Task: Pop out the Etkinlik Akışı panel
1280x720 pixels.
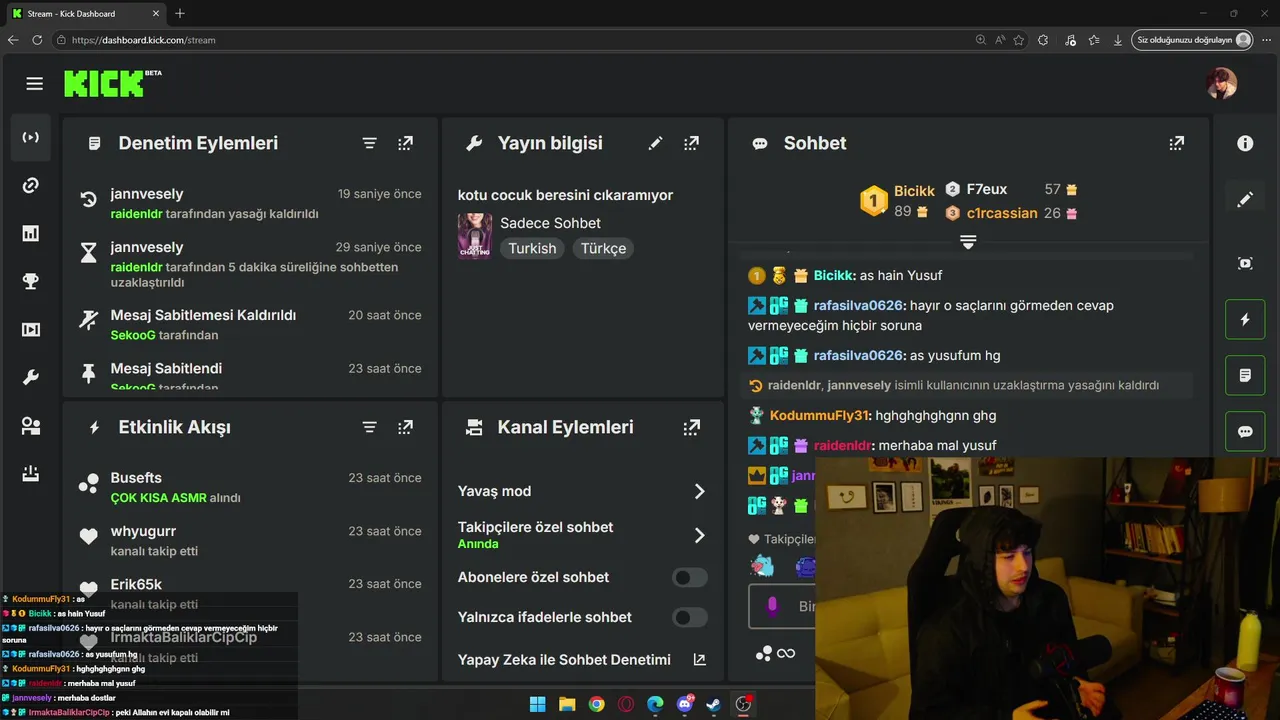Action: (405, 427)
